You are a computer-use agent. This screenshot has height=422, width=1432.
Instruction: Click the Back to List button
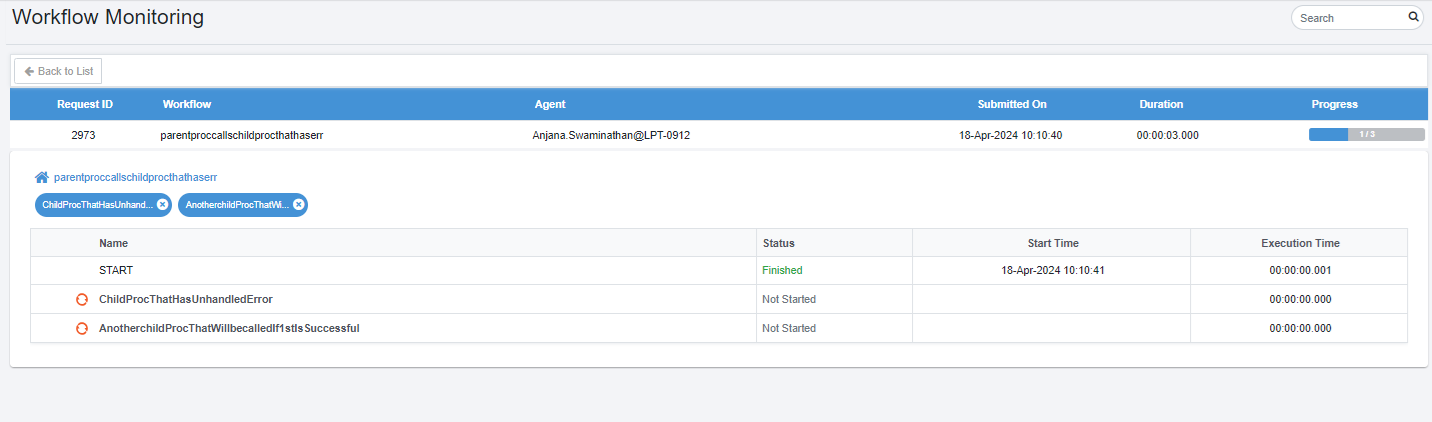[58, 71]
